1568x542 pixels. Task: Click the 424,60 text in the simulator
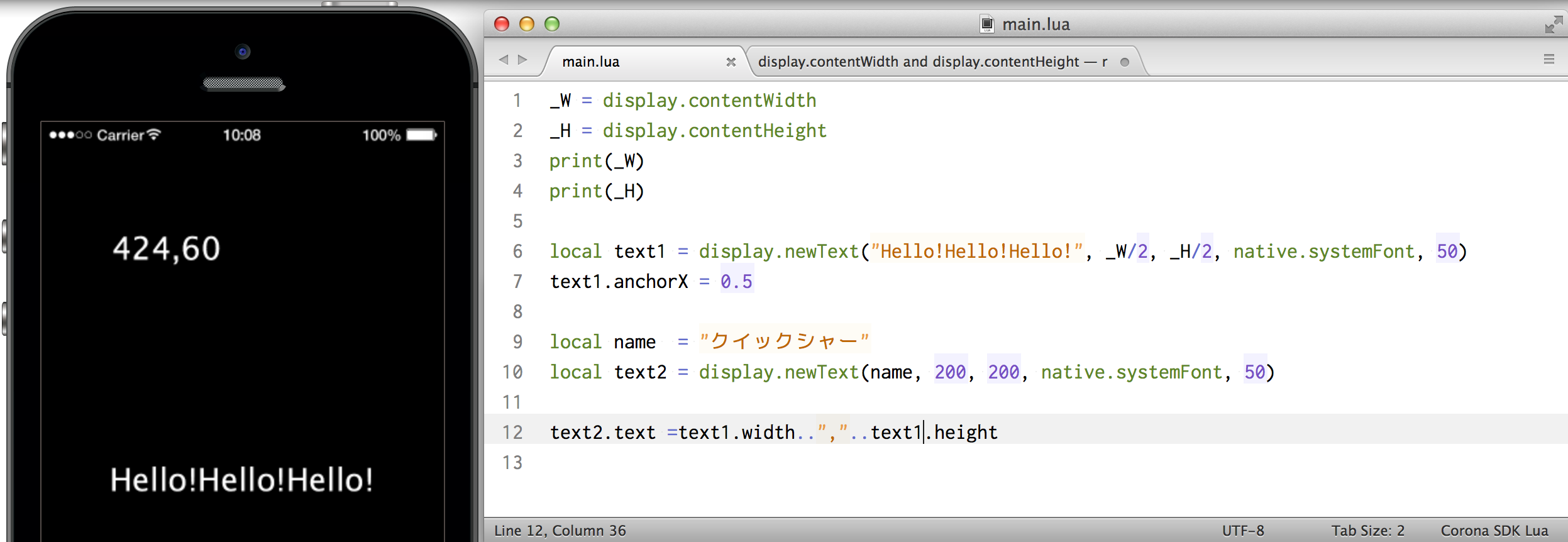167,248
